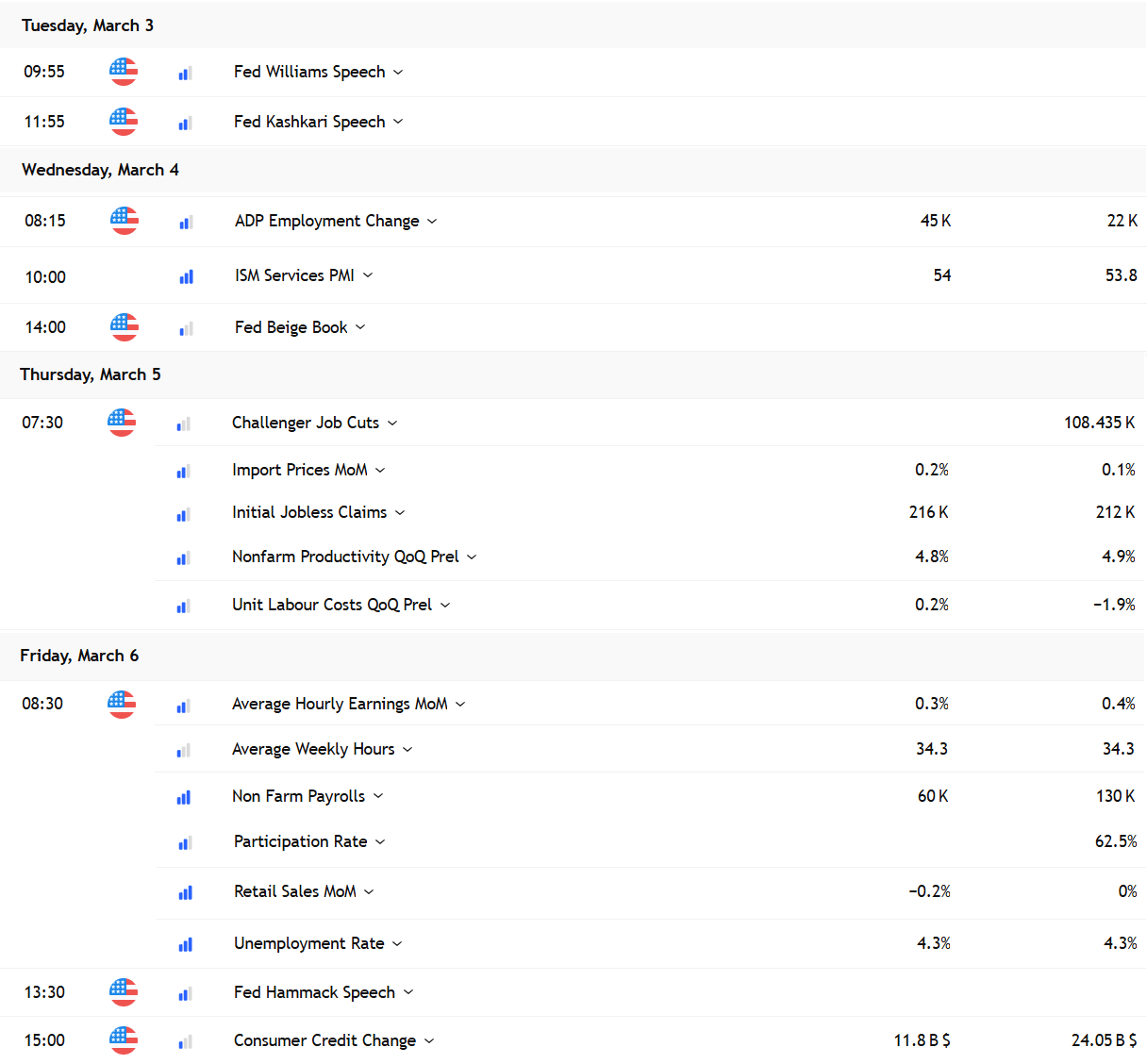Open the Retail Sales MoM event
1147x1064 pixels.
coord(295,891)
